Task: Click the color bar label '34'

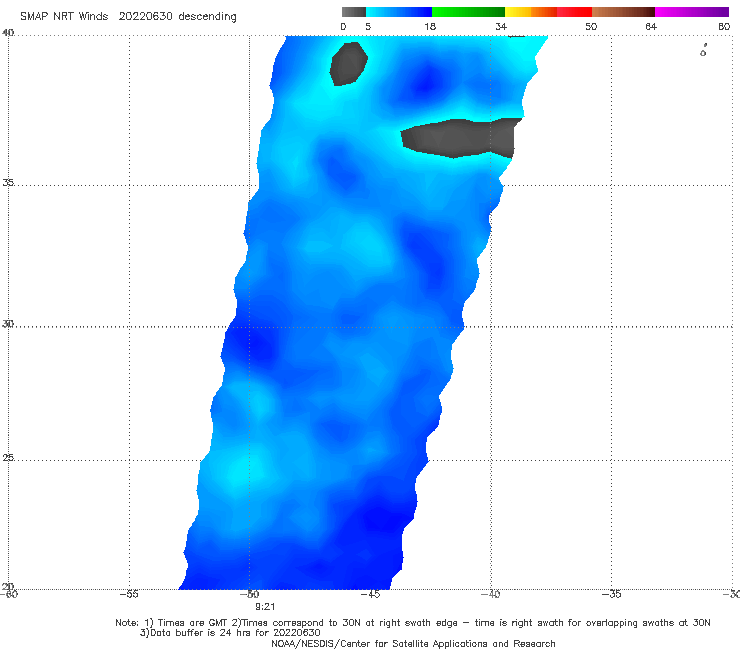Action: pyautogui.click(x=501, y=27)
